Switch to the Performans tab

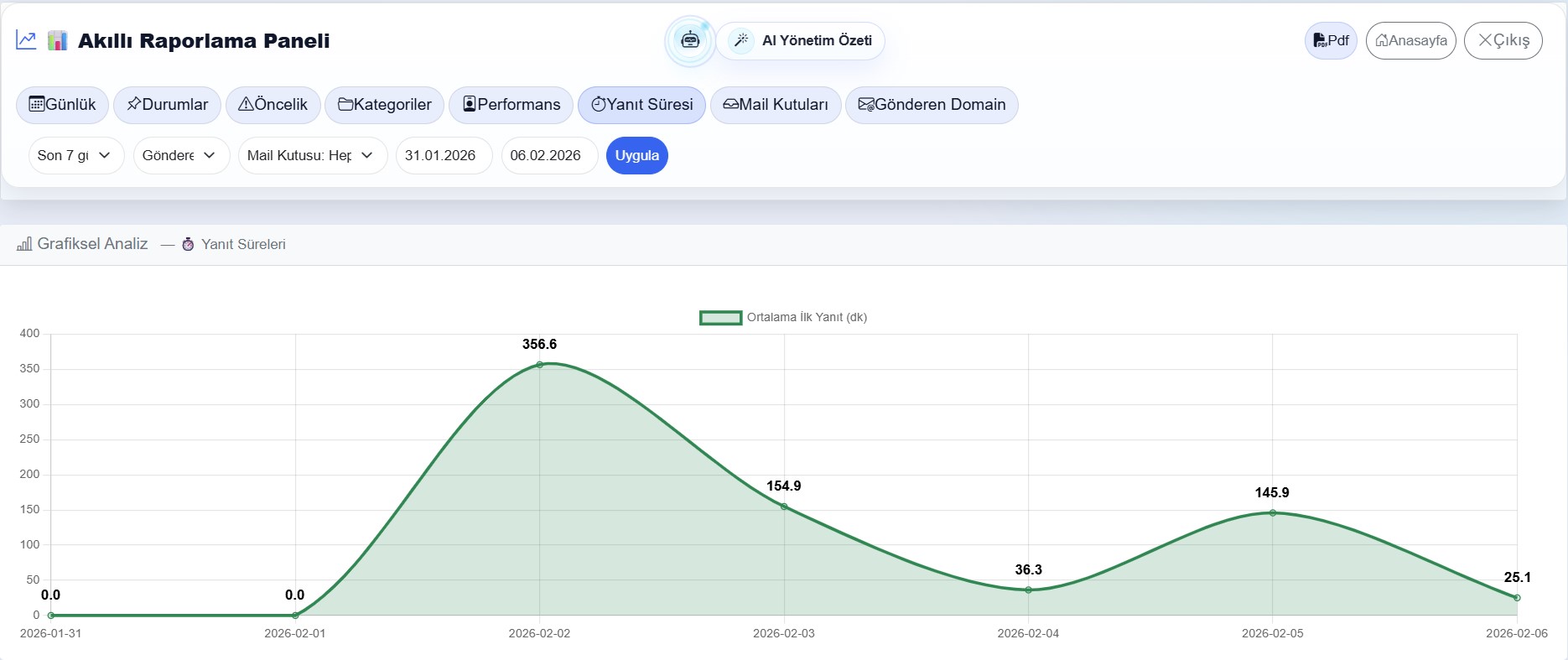pyautogui.click(x=511, y=105)
